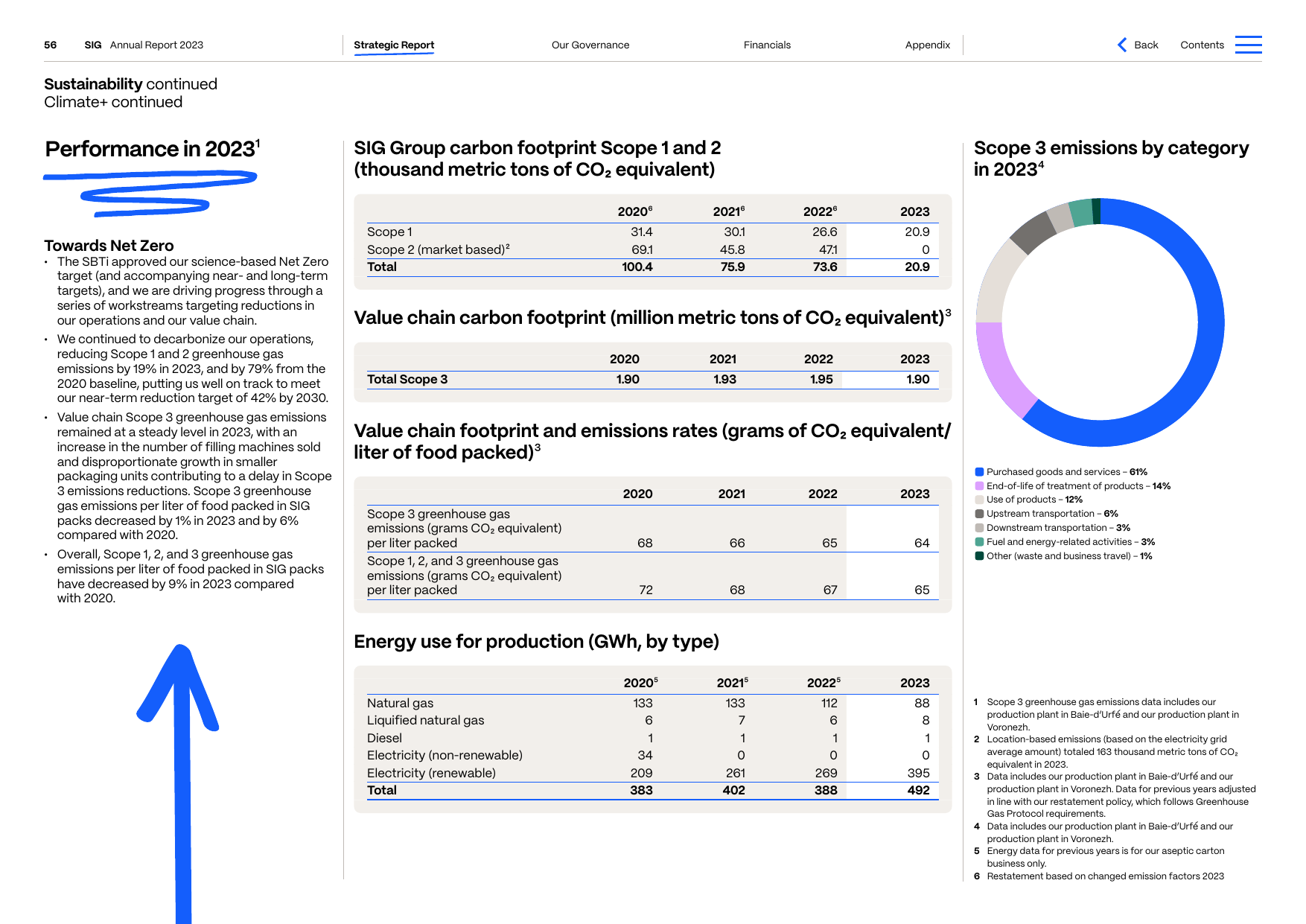Image resolution: width=1306 pixels, height=924 pixels.
Task: Open the Strategic Report tab
Action: (394, 45)
